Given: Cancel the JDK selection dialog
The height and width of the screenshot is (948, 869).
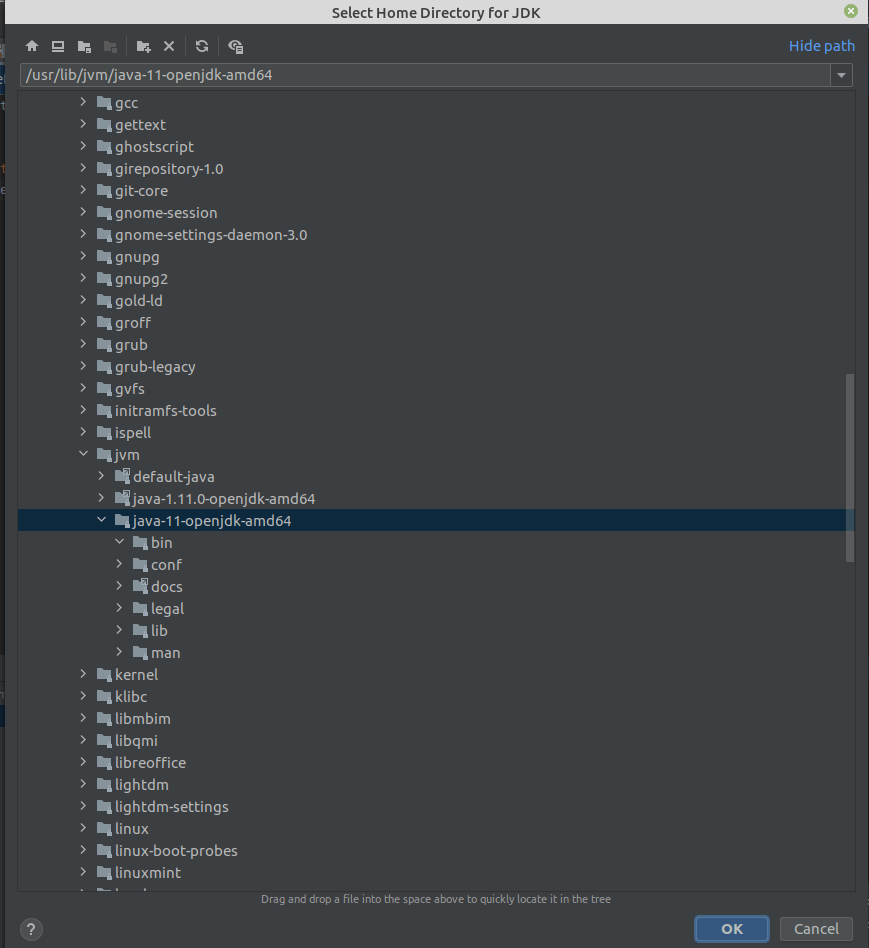Looking at the screenshot, I should 816,928.
